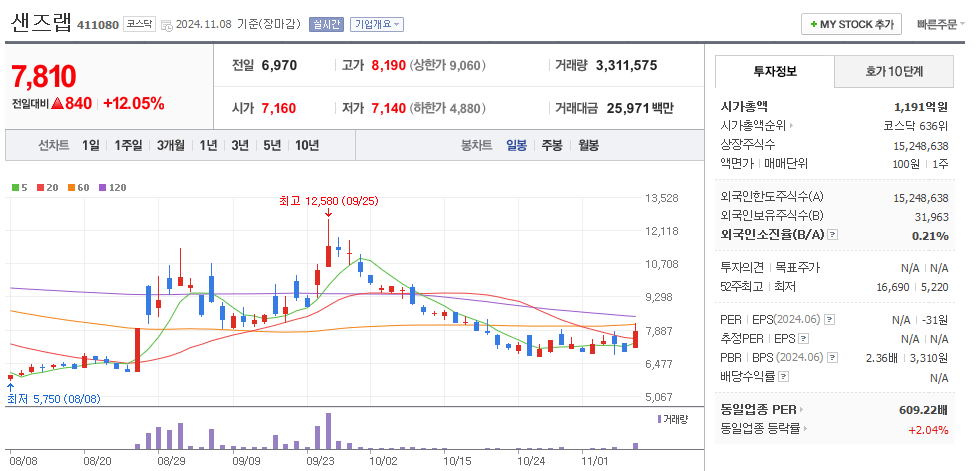Click the help icon beside PBR BPS (2024.06)
Viewport: 977px width, 471px height.
click(x=832, y=358)
